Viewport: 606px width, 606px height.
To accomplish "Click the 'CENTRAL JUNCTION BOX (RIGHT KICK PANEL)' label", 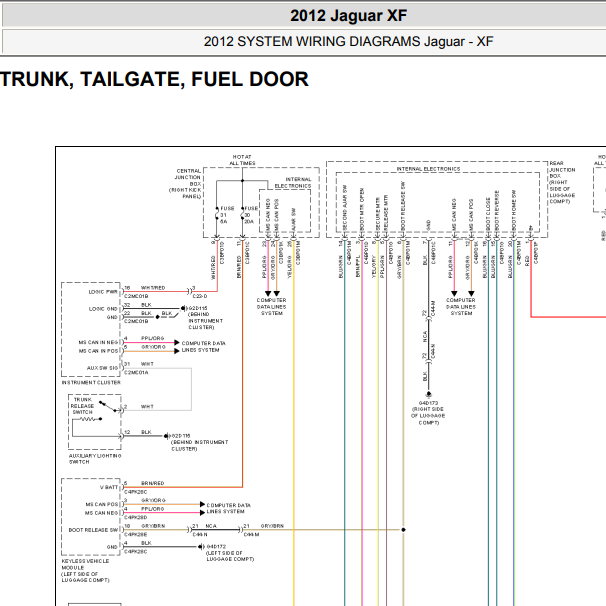I will (x=185, y=184).
